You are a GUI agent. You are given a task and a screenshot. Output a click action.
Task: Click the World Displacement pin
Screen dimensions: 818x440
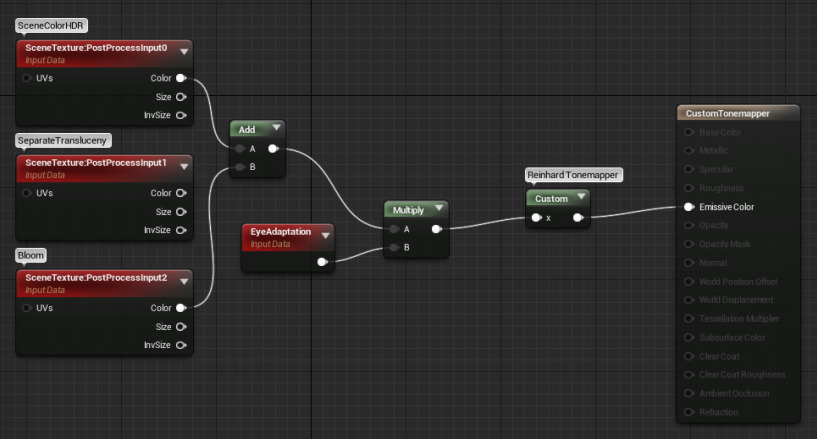[689, 300]
